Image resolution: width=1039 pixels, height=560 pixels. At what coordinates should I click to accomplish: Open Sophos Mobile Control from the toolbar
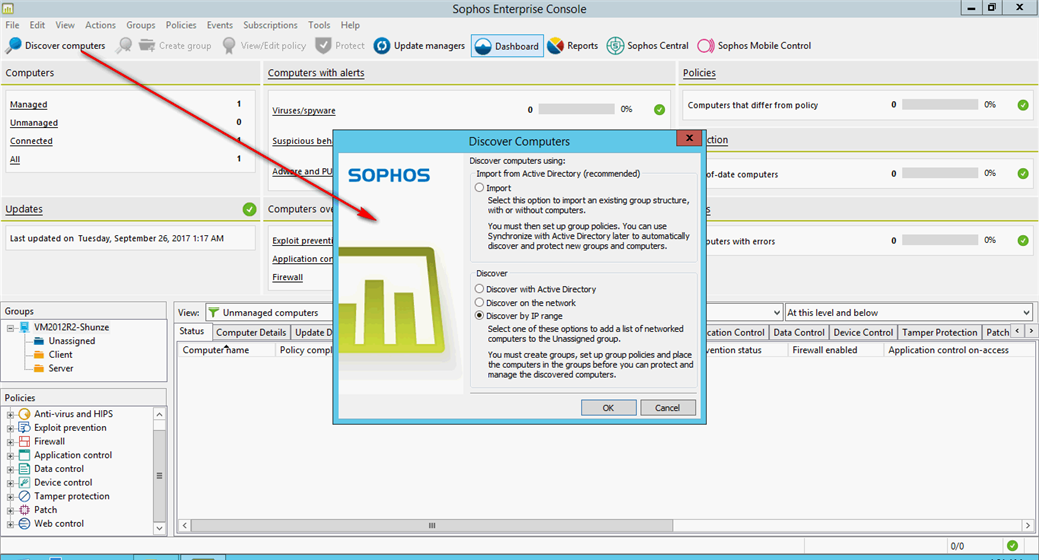point(754,46)
